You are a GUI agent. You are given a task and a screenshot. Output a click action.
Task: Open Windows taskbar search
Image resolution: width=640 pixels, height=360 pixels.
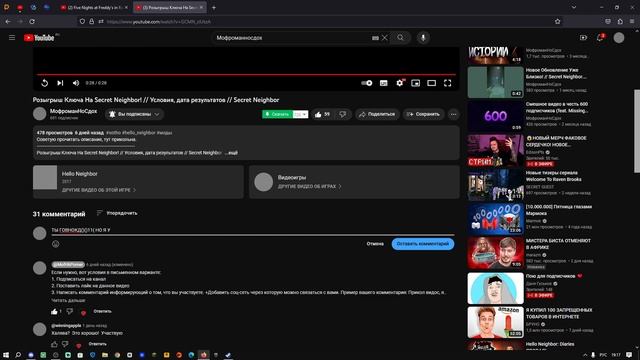[x=18, y=355]
